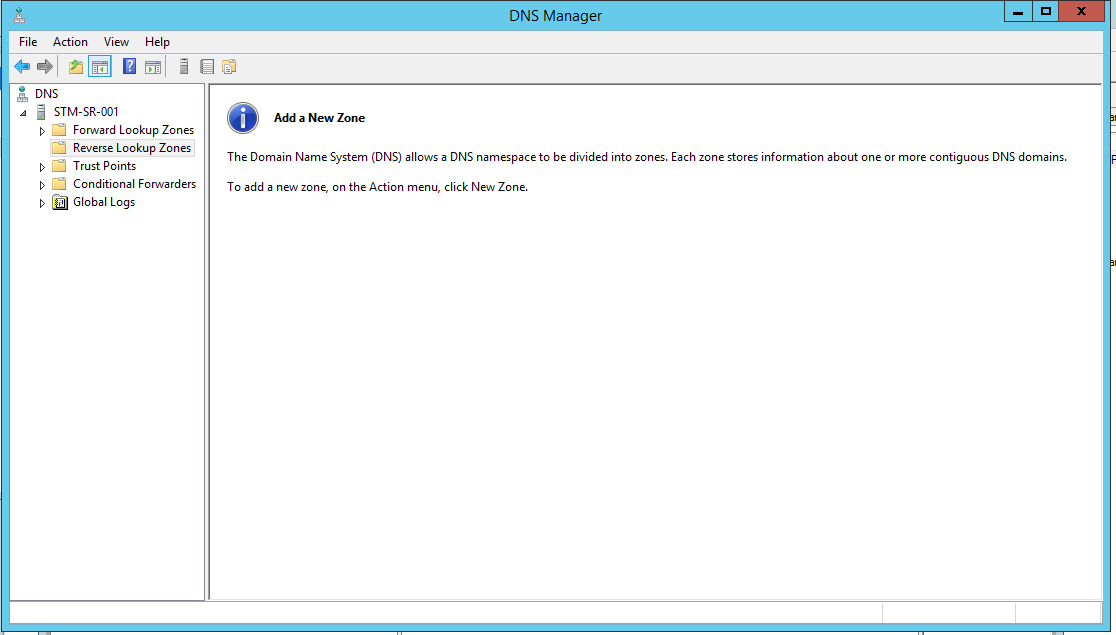
Task: Click the Help toolbar icon
Action: coord(128,66)
